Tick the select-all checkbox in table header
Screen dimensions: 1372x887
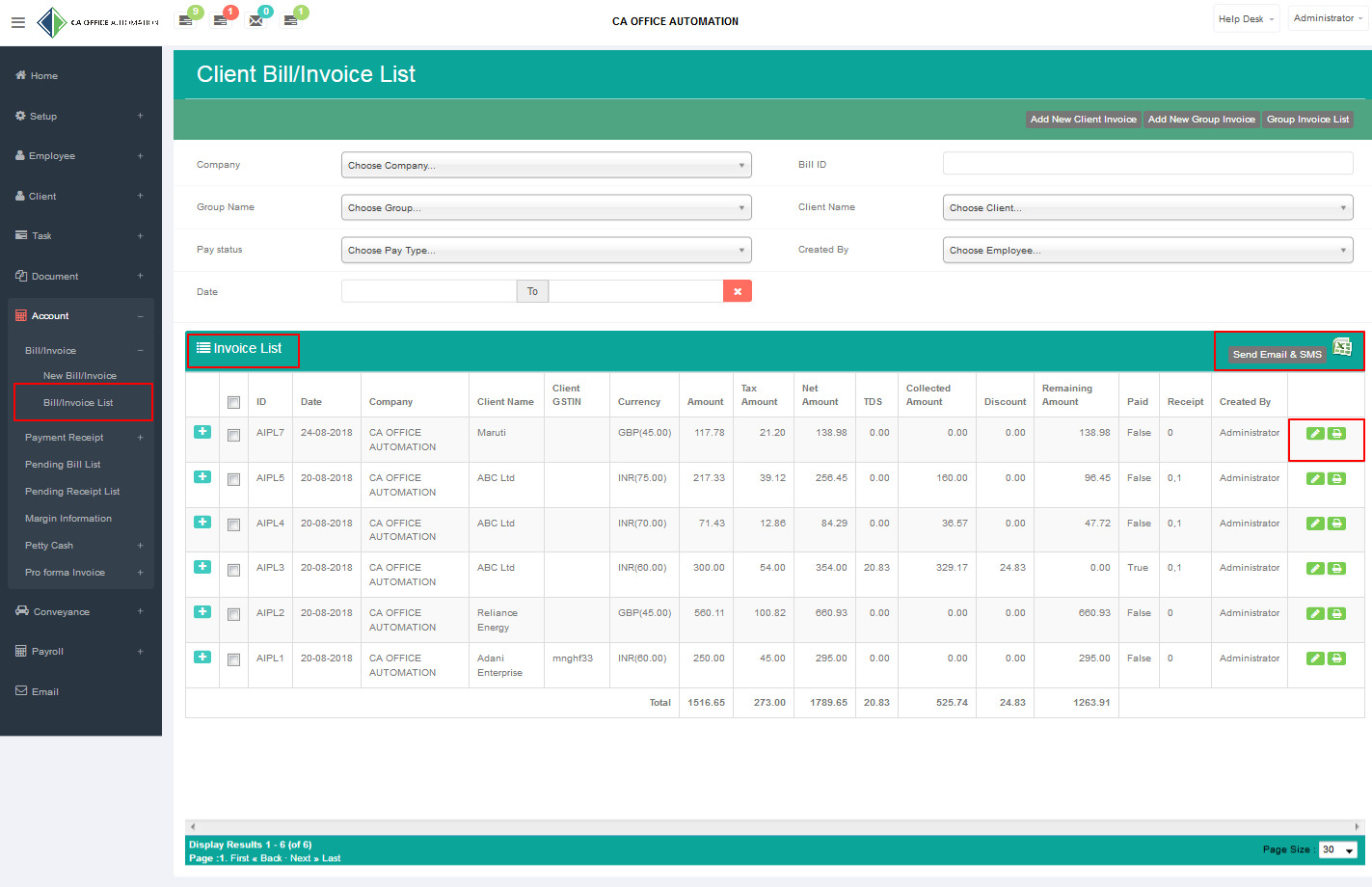(233, 402)
